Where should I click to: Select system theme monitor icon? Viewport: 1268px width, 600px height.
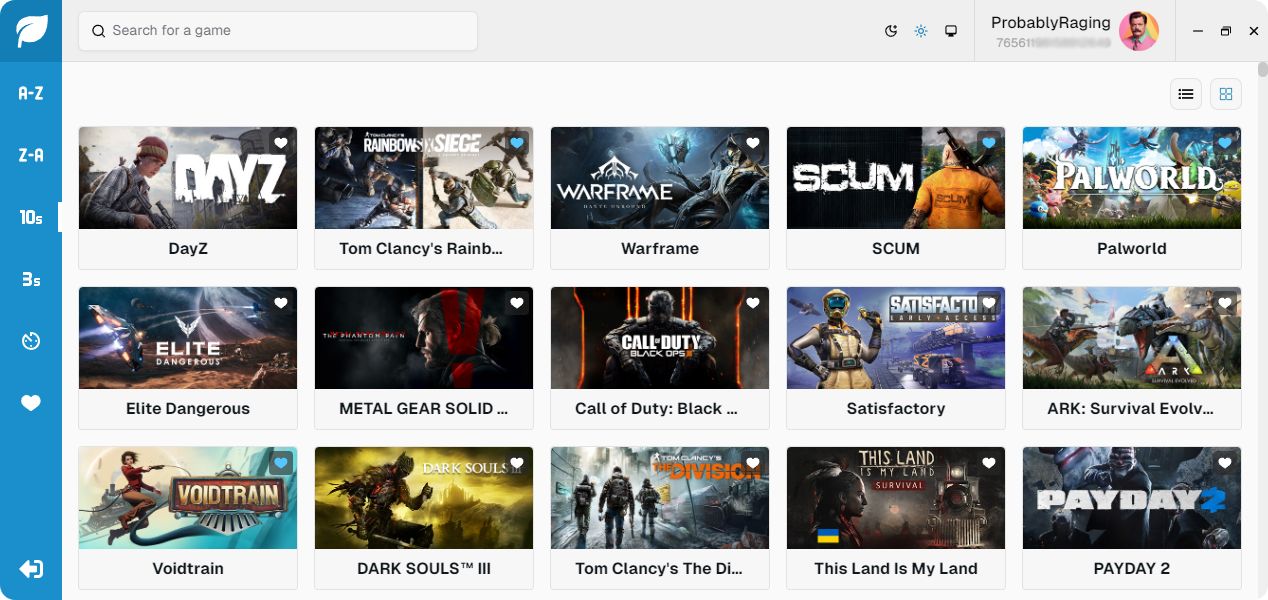[951, 31]
